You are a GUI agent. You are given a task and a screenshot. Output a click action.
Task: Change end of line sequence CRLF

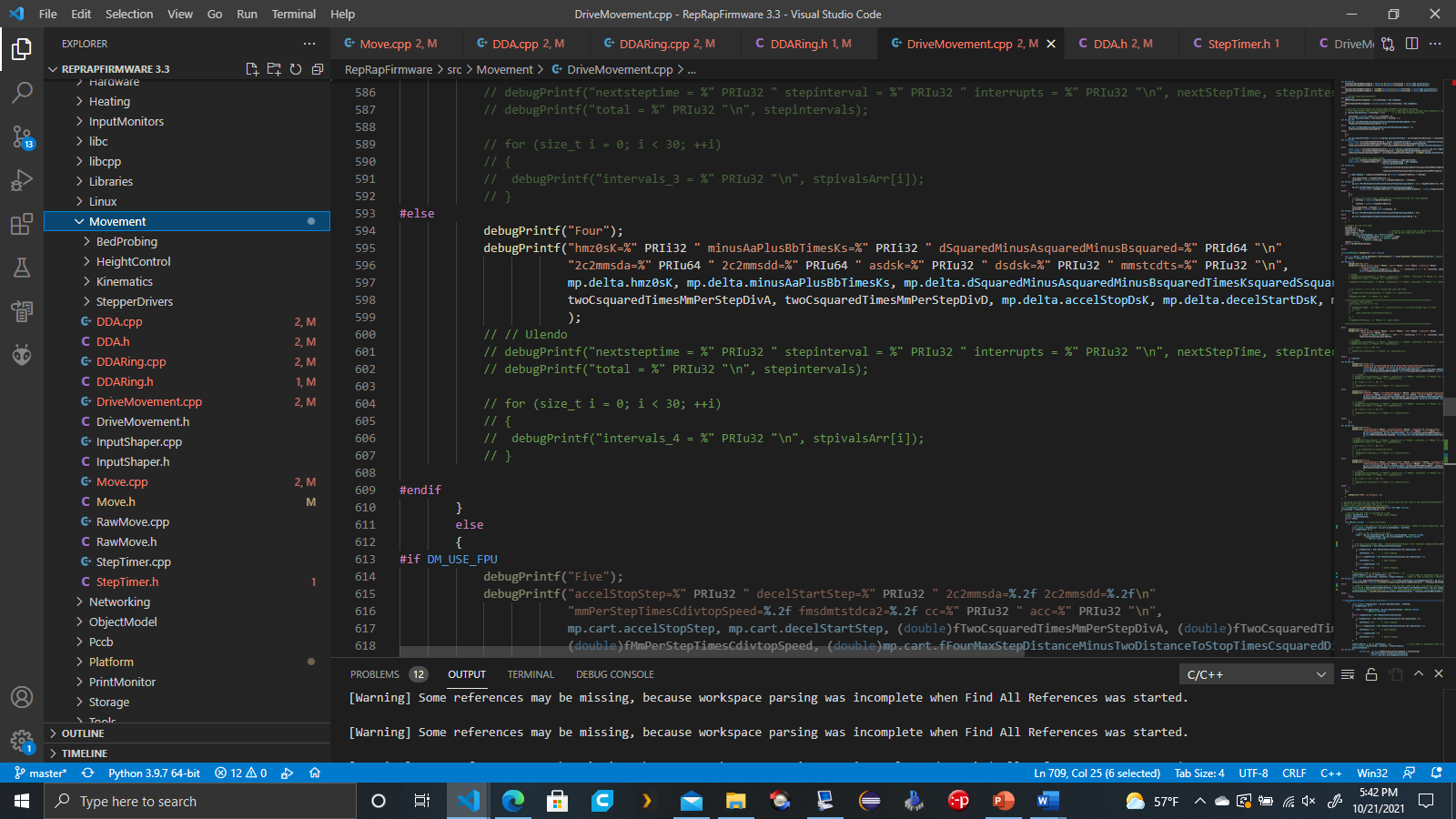click(x=1294, y=773)
